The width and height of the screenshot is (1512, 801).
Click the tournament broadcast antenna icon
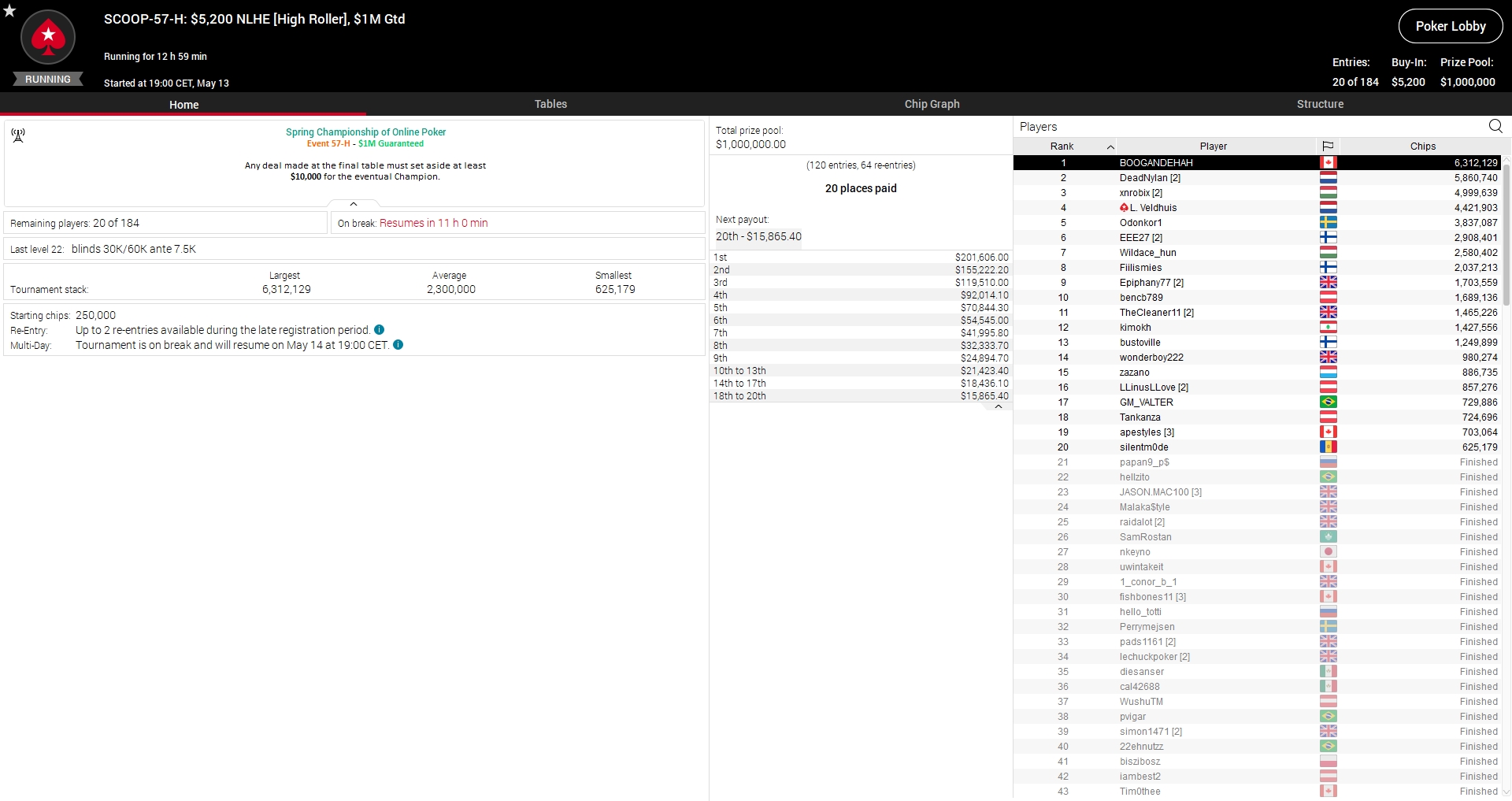[x=18, y=135]
